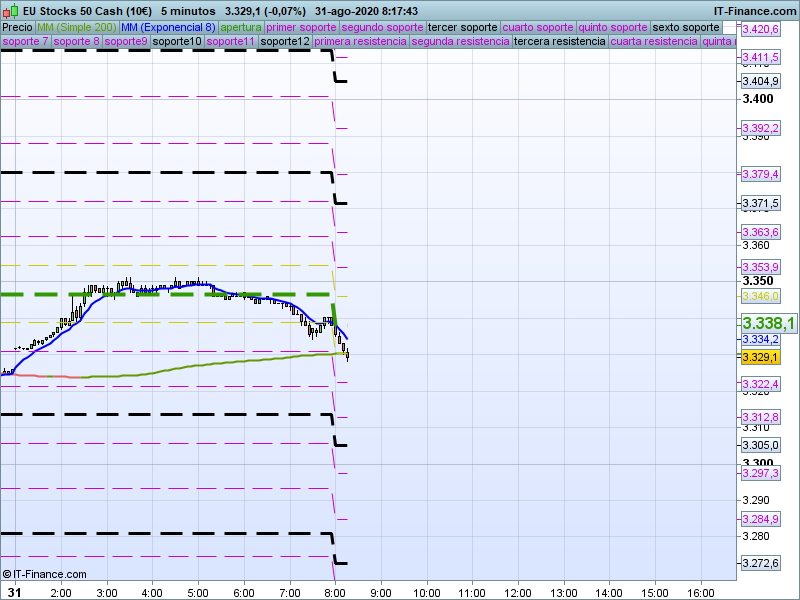
Task: Select the 'MM (Simple 200)' indicator label
Action: click(70, 27)
